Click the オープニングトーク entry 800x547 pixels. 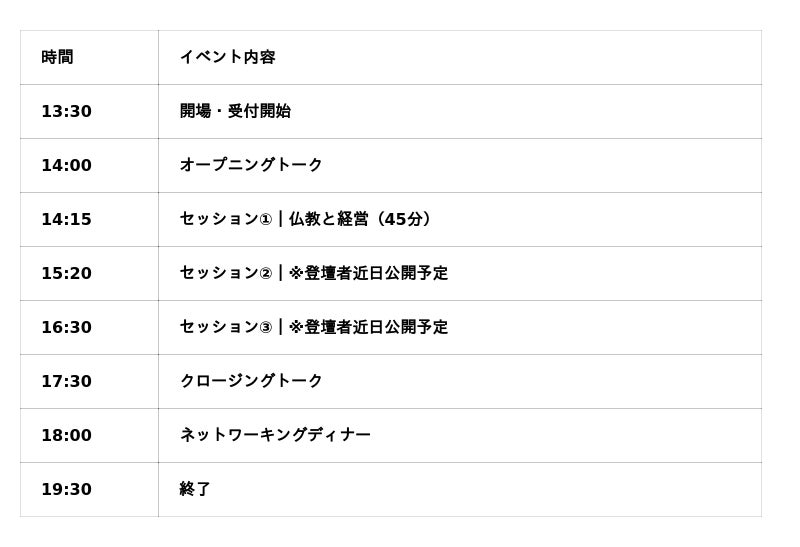click(x=251, y=166)
